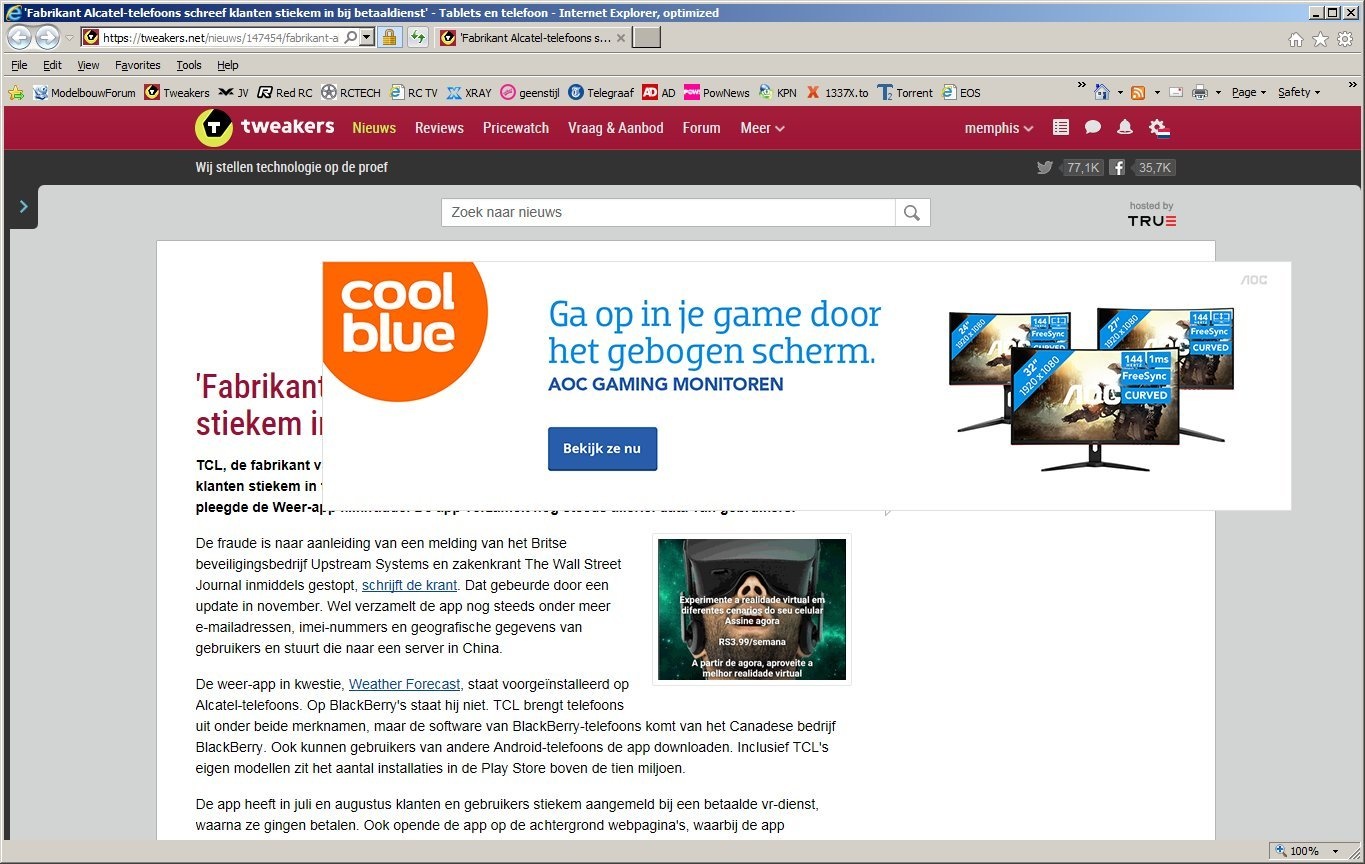Open the messages speech bubble icon
Image resolution: width=1365 pixels, height=864 pixels.
[x=1093, y=127]
